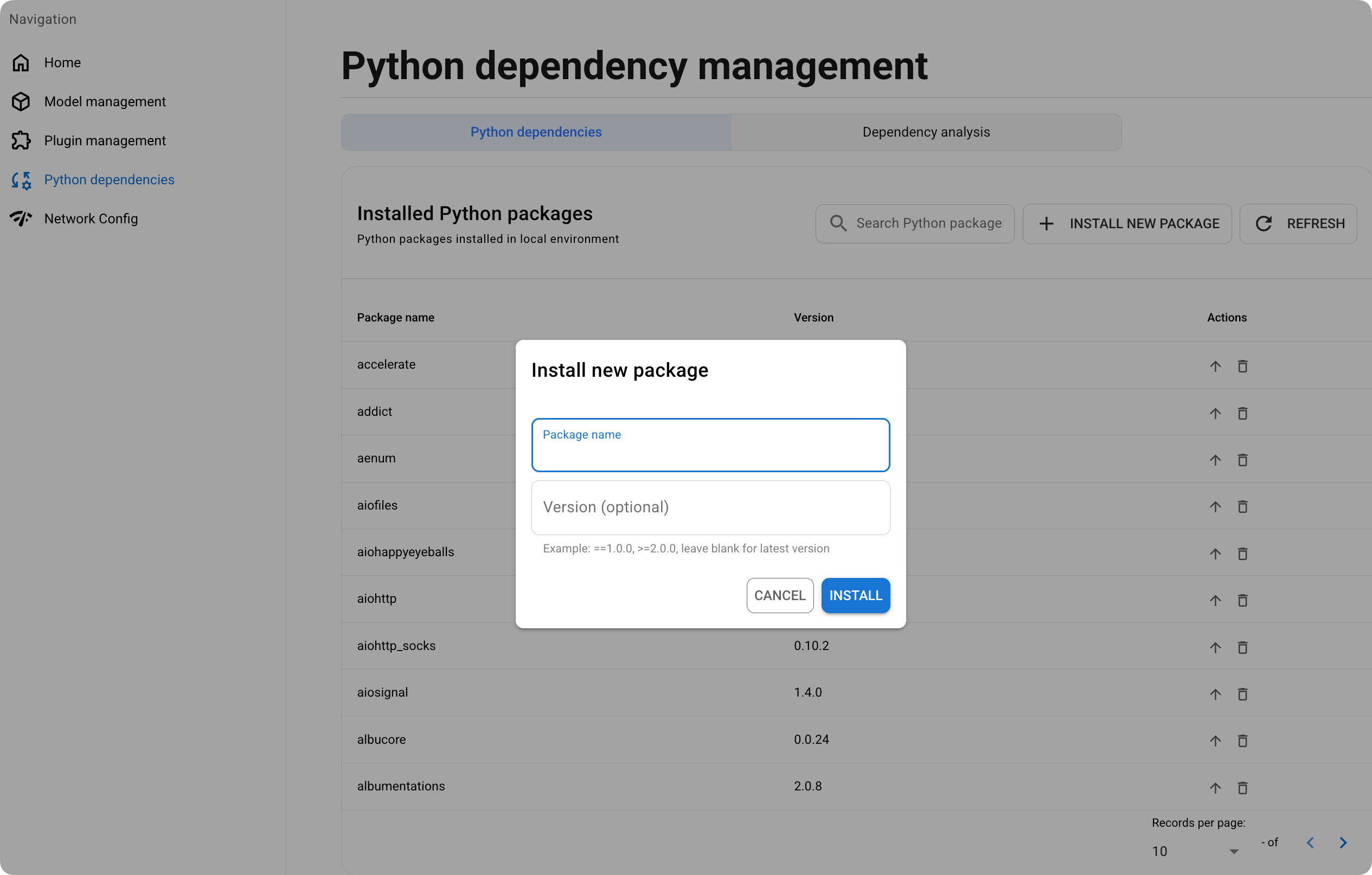The height and width of the screenshot is (875, 1372).
Task: Click the Python dependencies gear icon
Action: point(21,180)
